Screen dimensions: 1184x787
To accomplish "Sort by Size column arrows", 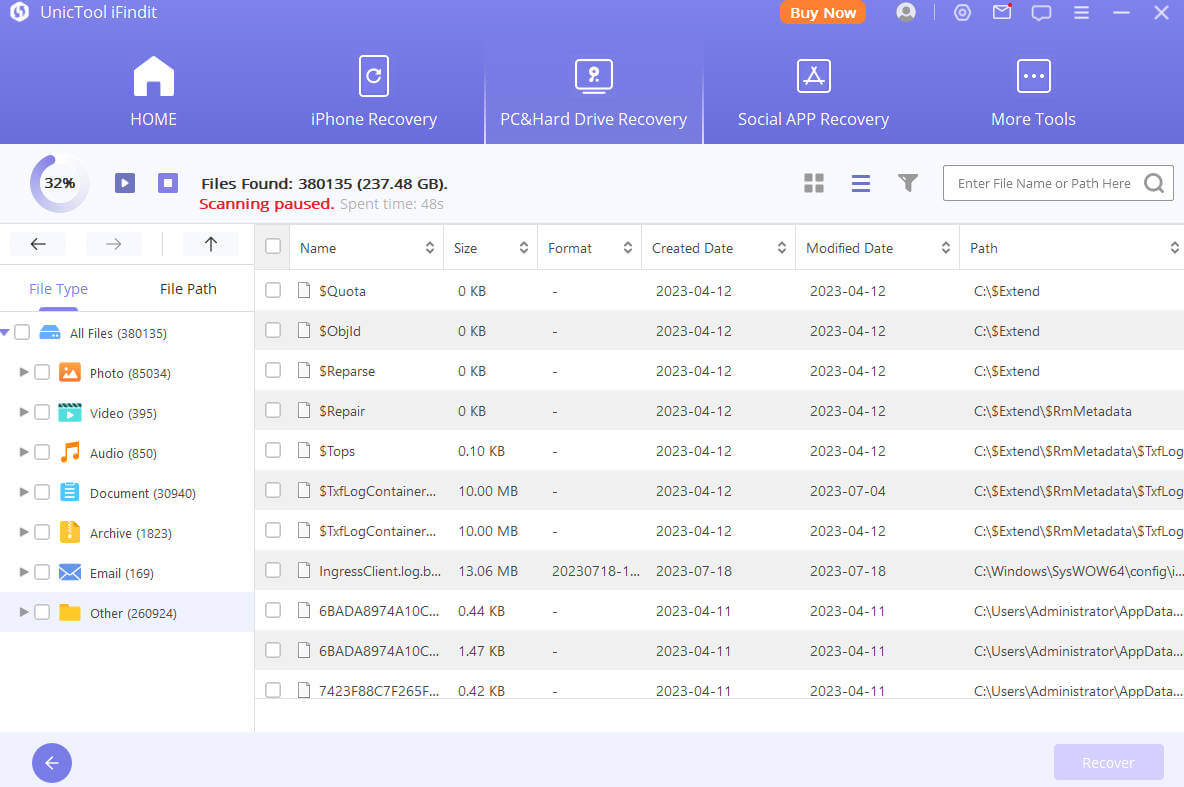I will coord(523,248).
